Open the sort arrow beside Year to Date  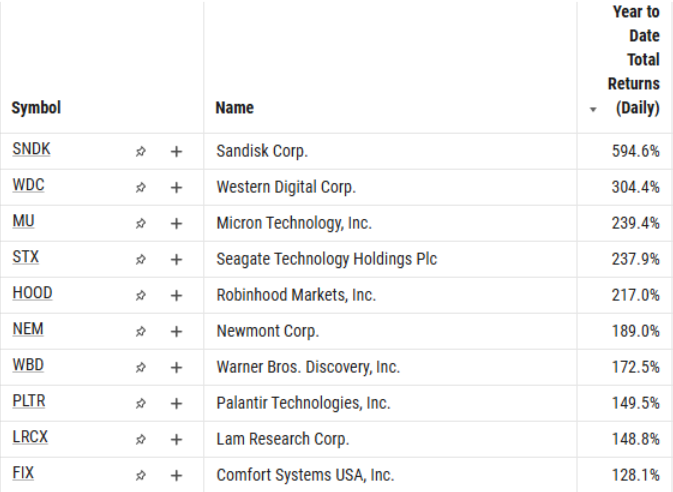pos(593,109)
